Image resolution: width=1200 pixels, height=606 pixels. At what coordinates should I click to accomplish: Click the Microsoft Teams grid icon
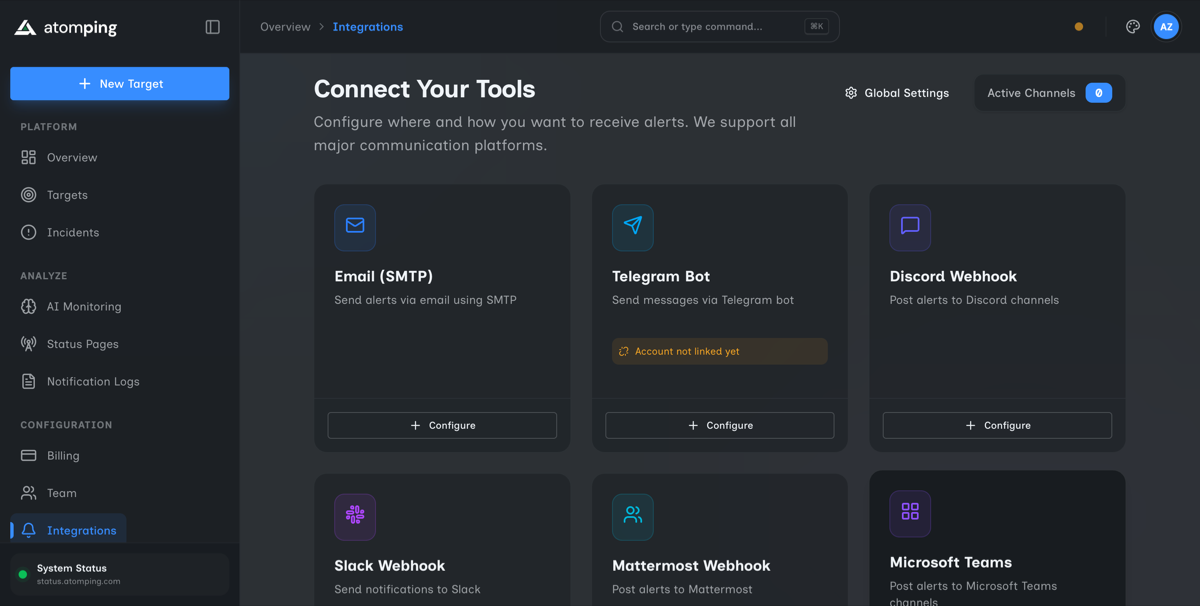click(910, 511)
